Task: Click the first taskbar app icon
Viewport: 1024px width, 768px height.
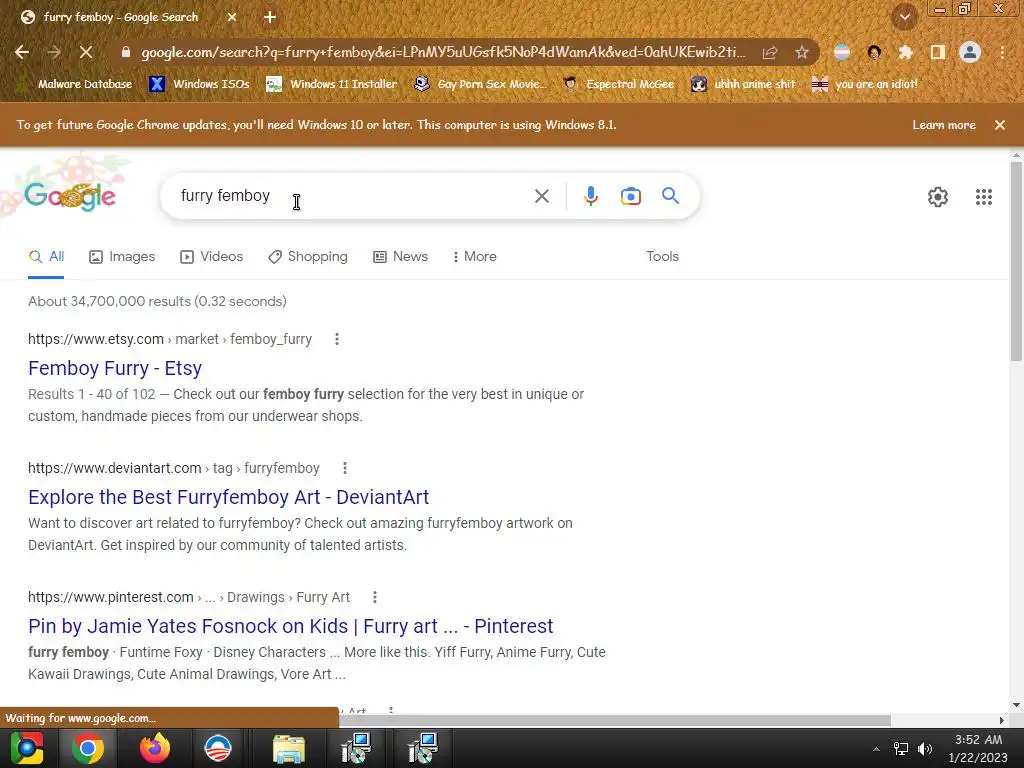Action: (26, 748)
